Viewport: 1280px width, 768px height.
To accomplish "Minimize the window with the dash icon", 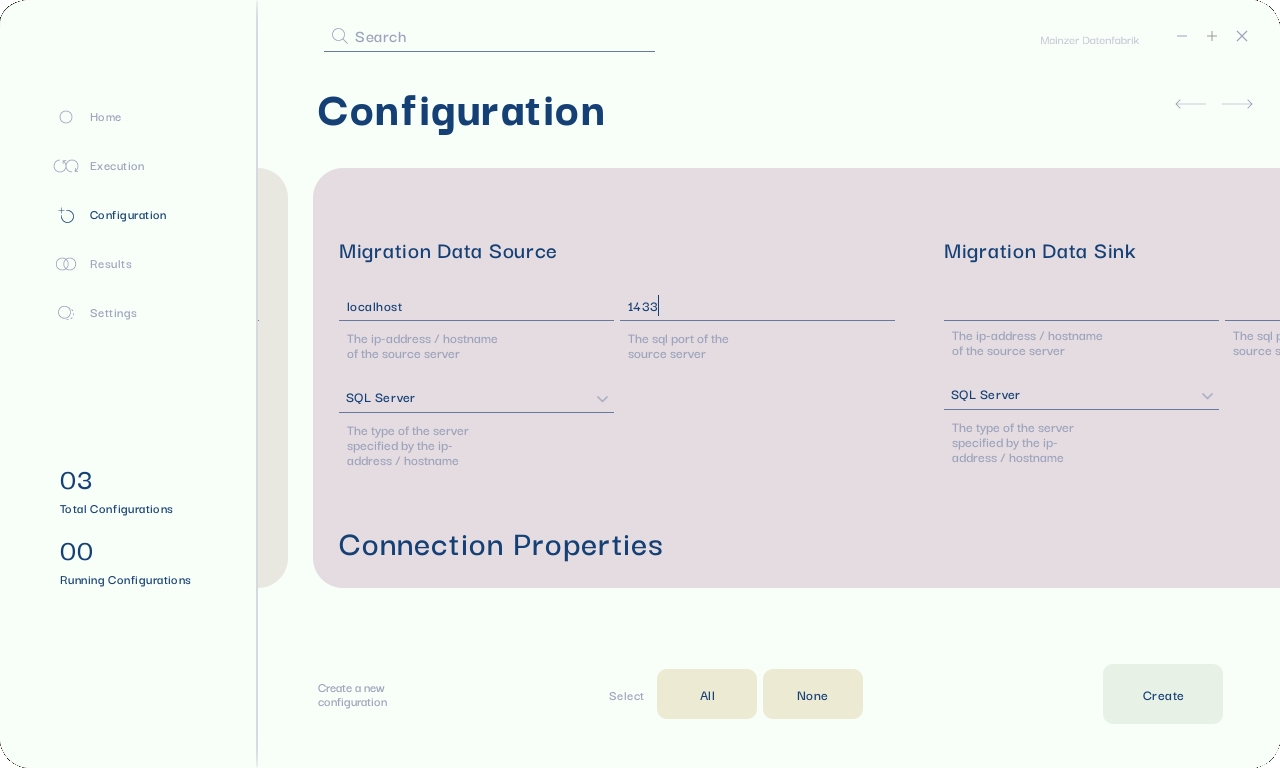I will pos(1182,36).
